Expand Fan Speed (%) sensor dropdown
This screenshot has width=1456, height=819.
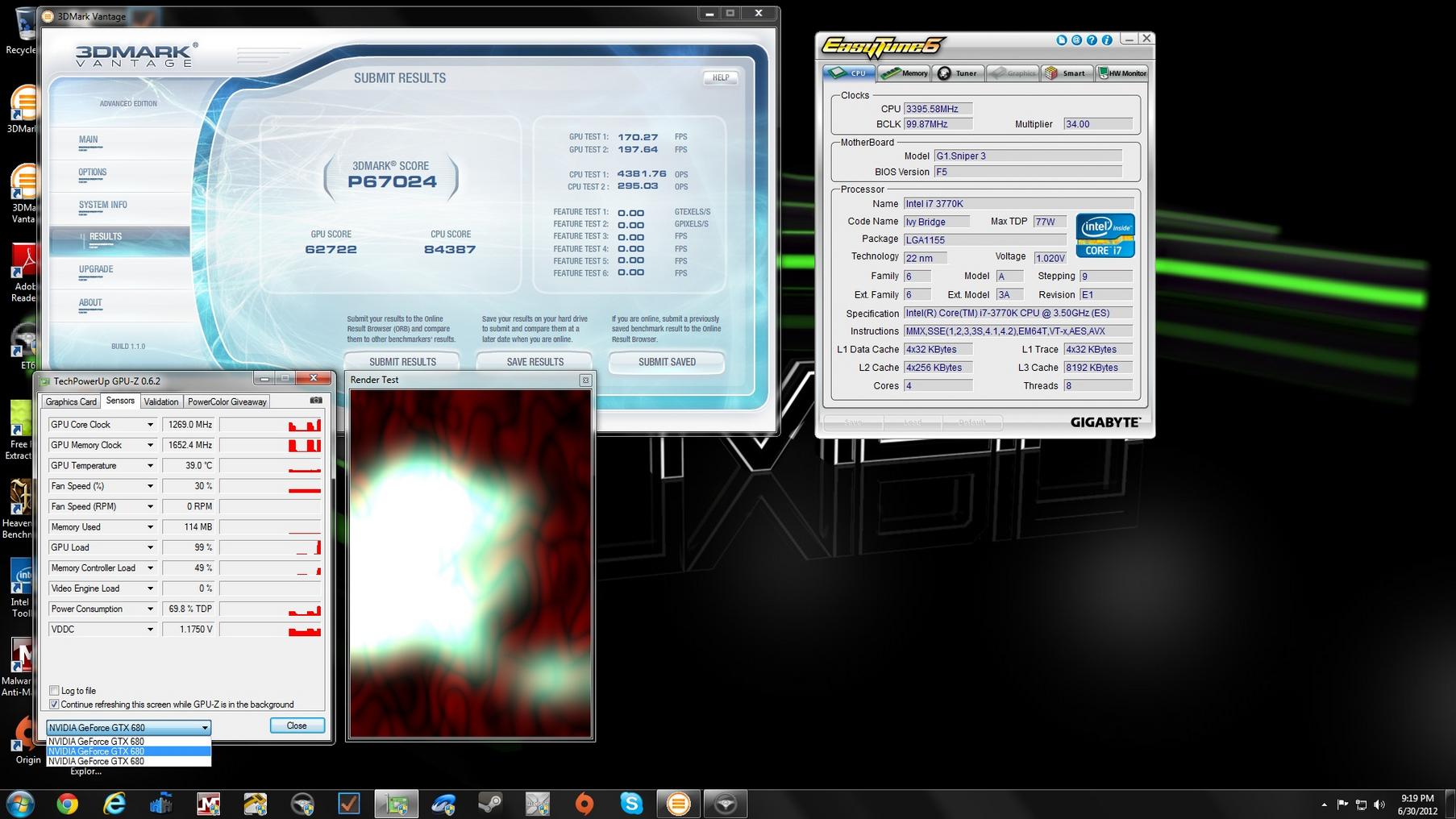[x=150, y=486]
